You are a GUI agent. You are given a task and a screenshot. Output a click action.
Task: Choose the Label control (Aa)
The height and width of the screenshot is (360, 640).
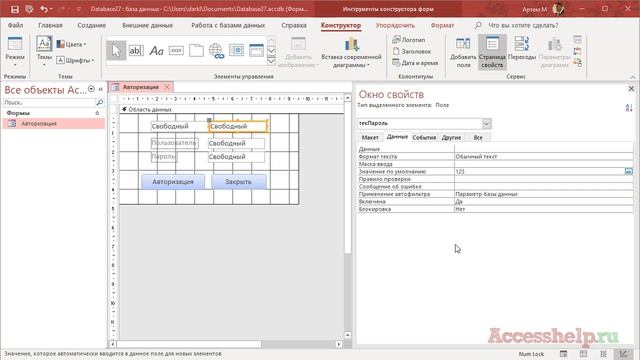coord(156,51)
